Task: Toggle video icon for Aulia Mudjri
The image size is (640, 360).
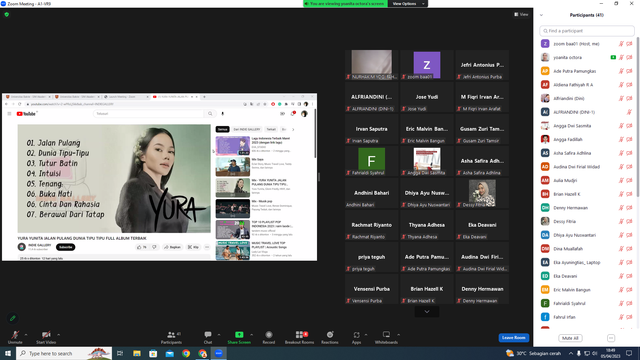Action: pos(629,180)
